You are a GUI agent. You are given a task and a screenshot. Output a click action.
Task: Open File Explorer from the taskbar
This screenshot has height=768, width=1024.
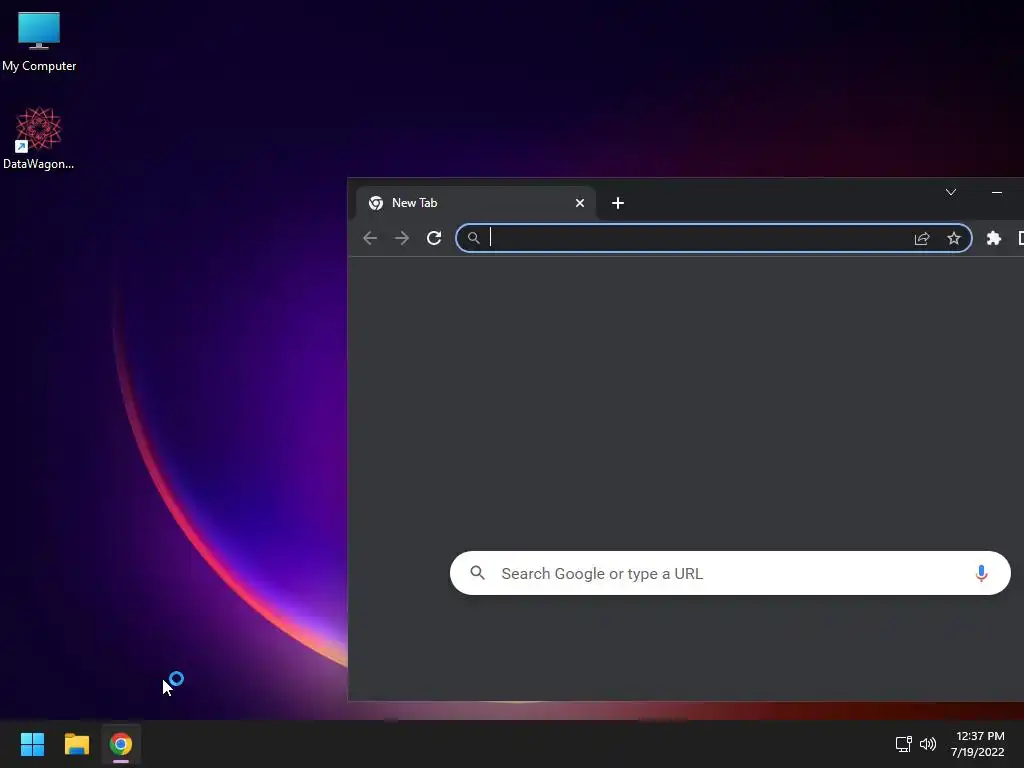coord(76,744)
